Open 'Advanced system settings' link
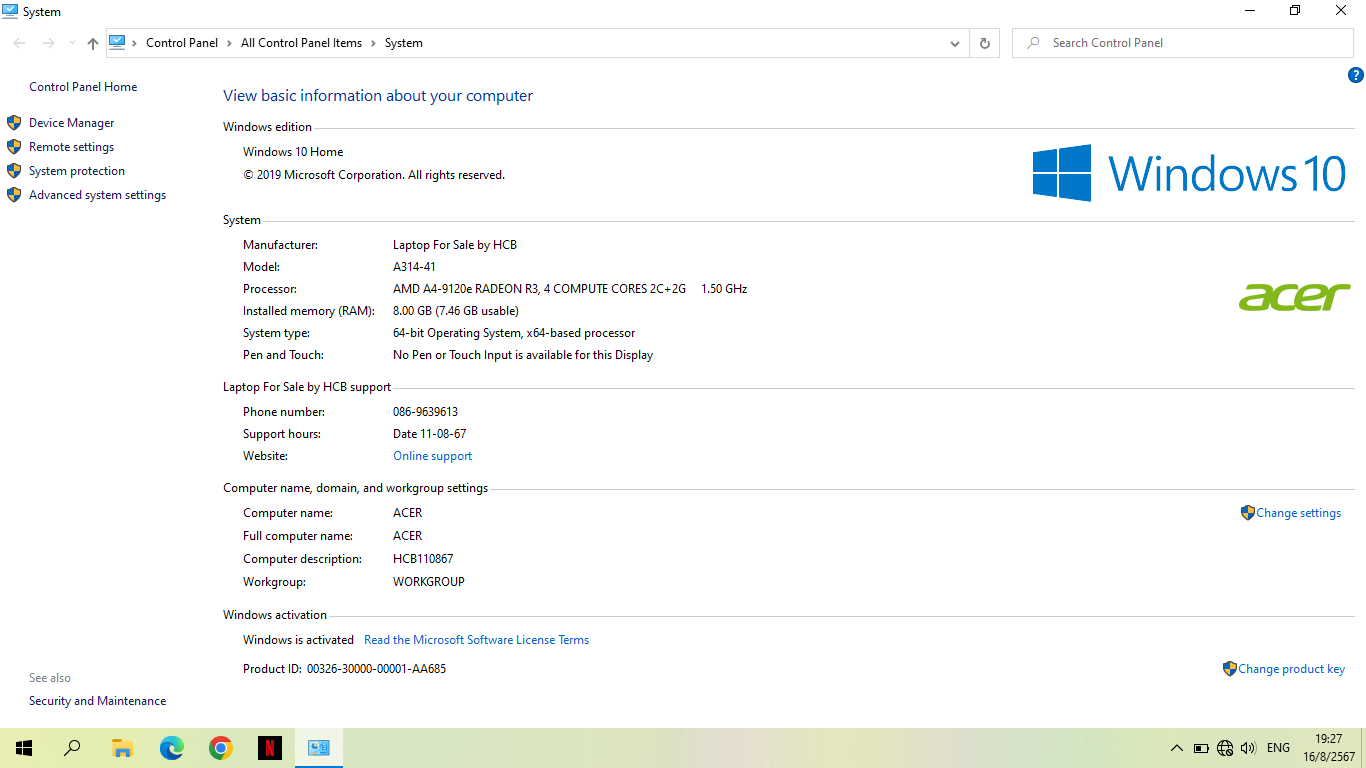 97,195
